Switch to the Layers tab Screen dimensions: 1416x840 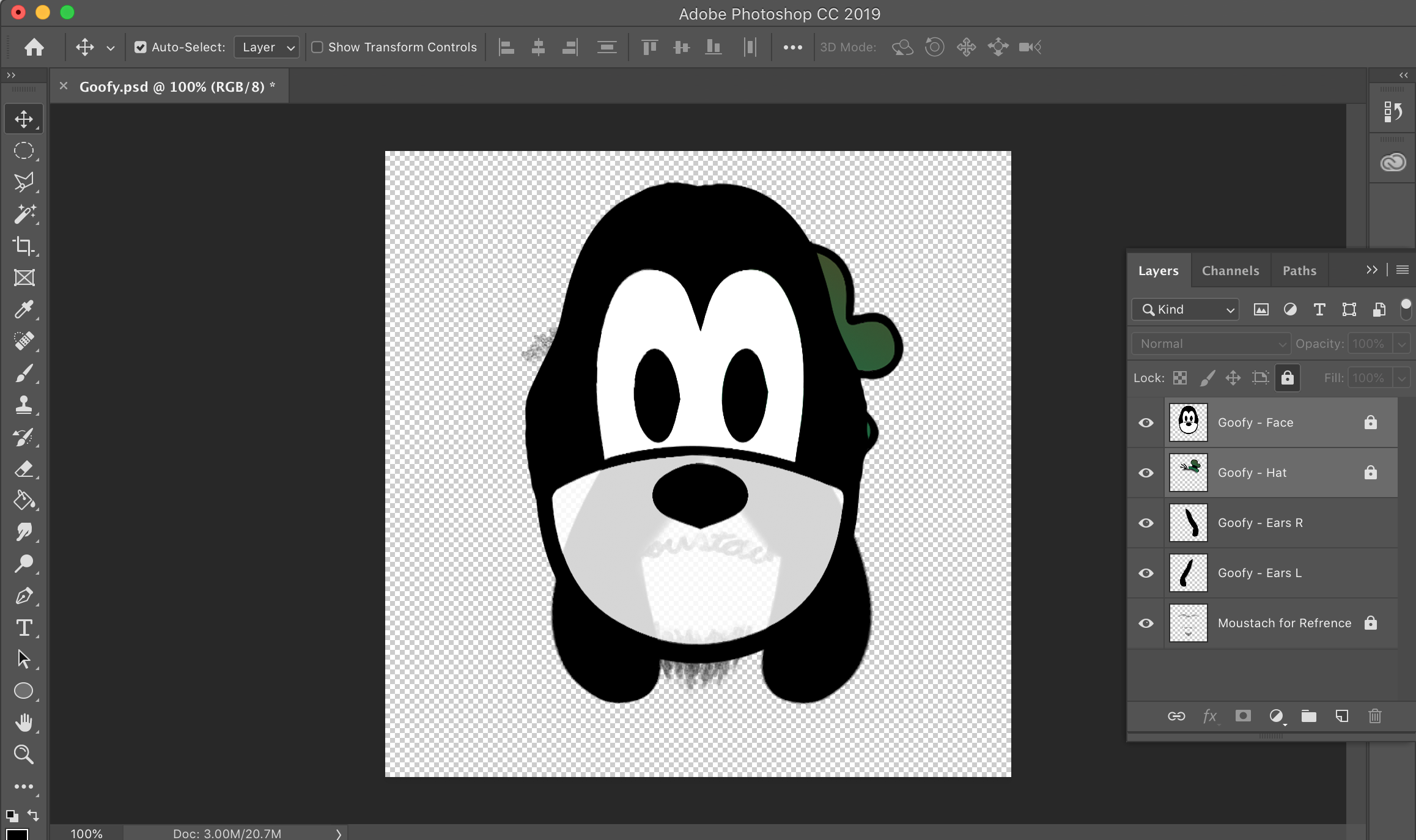(x=1159, y=271)
